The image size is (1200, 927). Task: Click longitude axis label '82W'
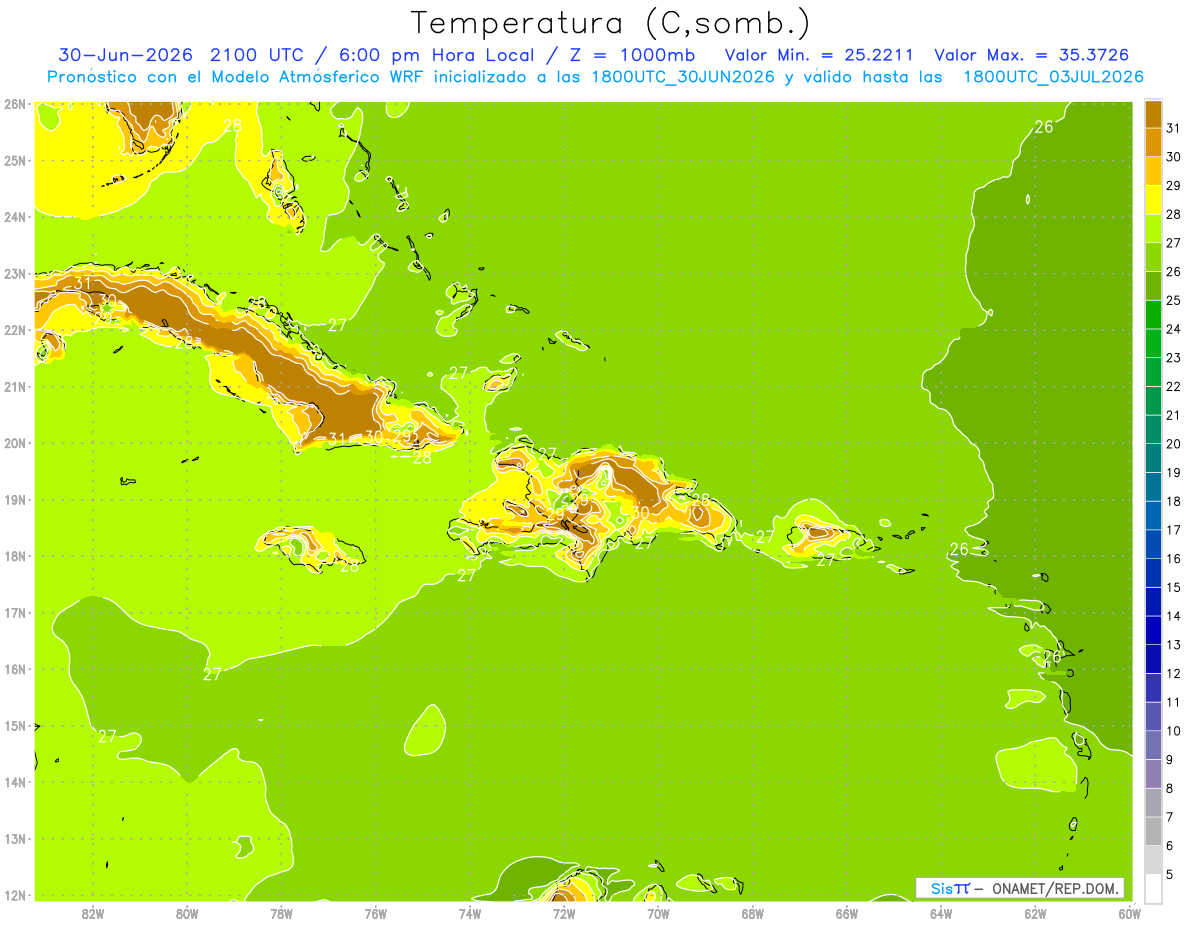93,913
